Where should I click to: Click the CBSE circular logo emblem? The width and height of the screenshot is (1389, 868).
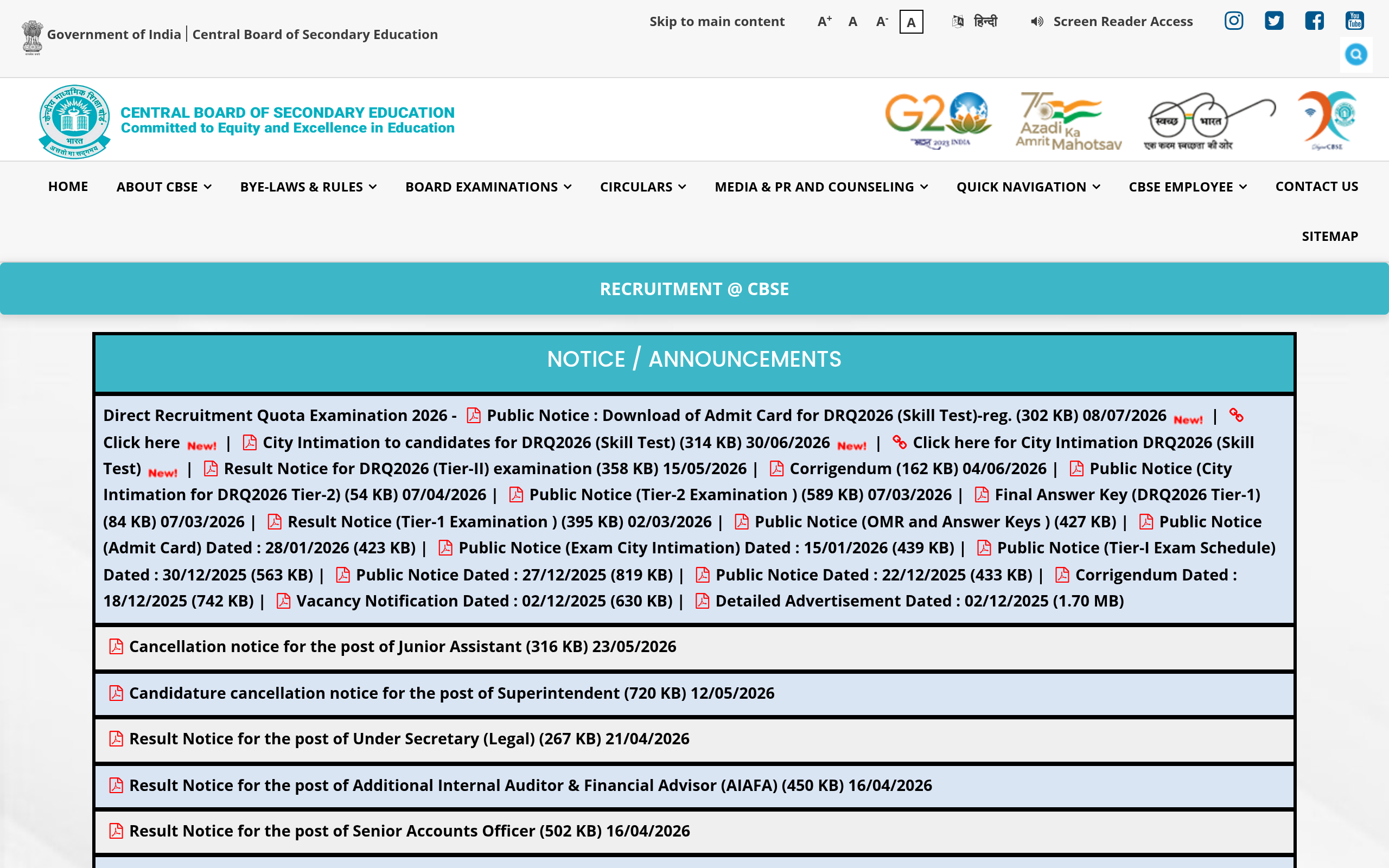click(75, 121)
